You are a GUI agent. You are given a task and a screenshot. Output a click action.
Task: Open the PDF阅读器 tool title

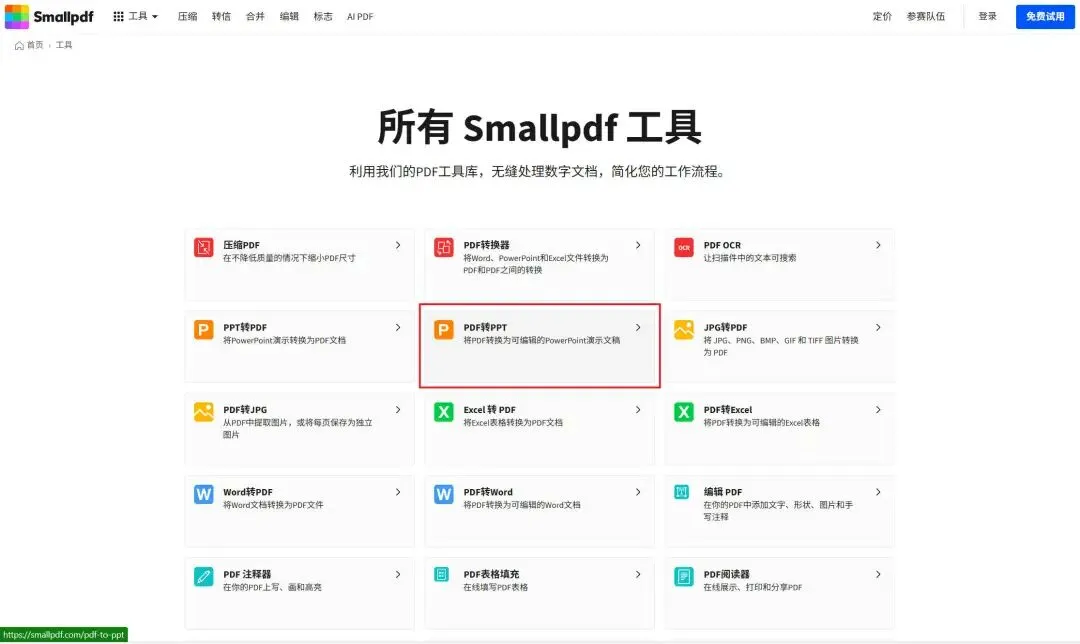(x=727, y=574)
